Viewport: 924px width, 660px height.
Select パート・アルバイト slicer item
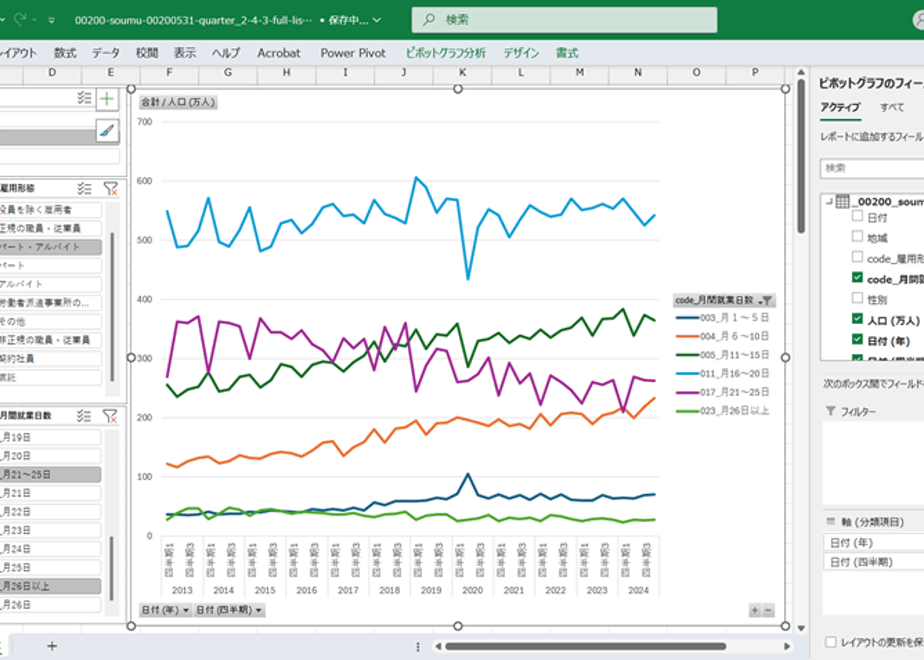click(x=50, y=247)
